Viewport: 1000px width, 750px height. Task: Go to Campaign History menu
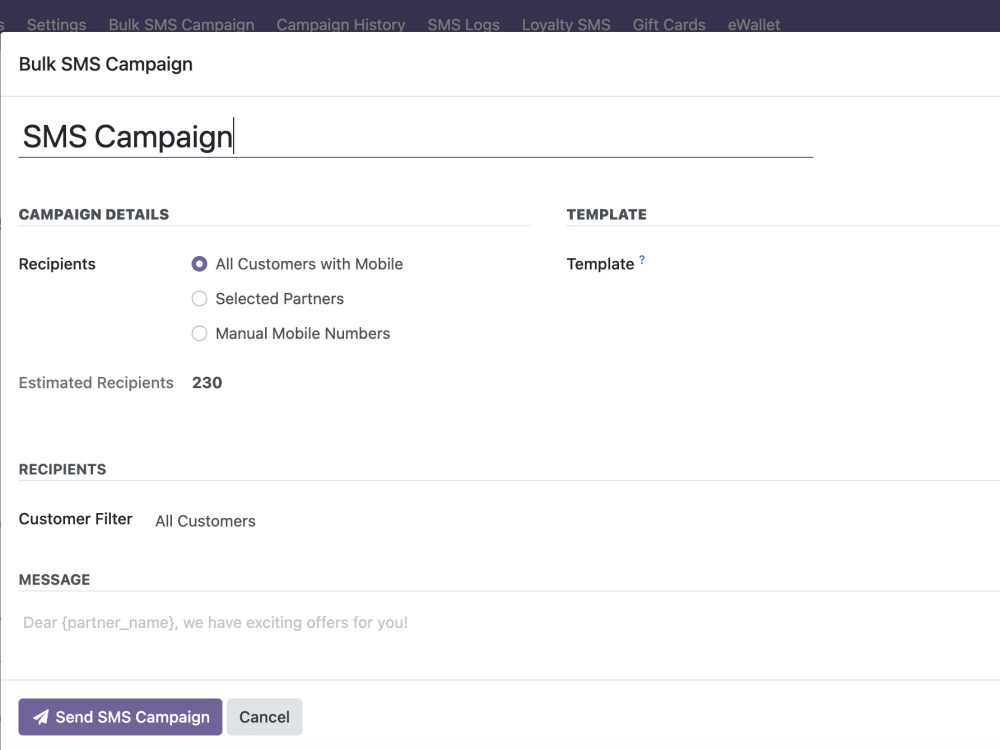341,24
